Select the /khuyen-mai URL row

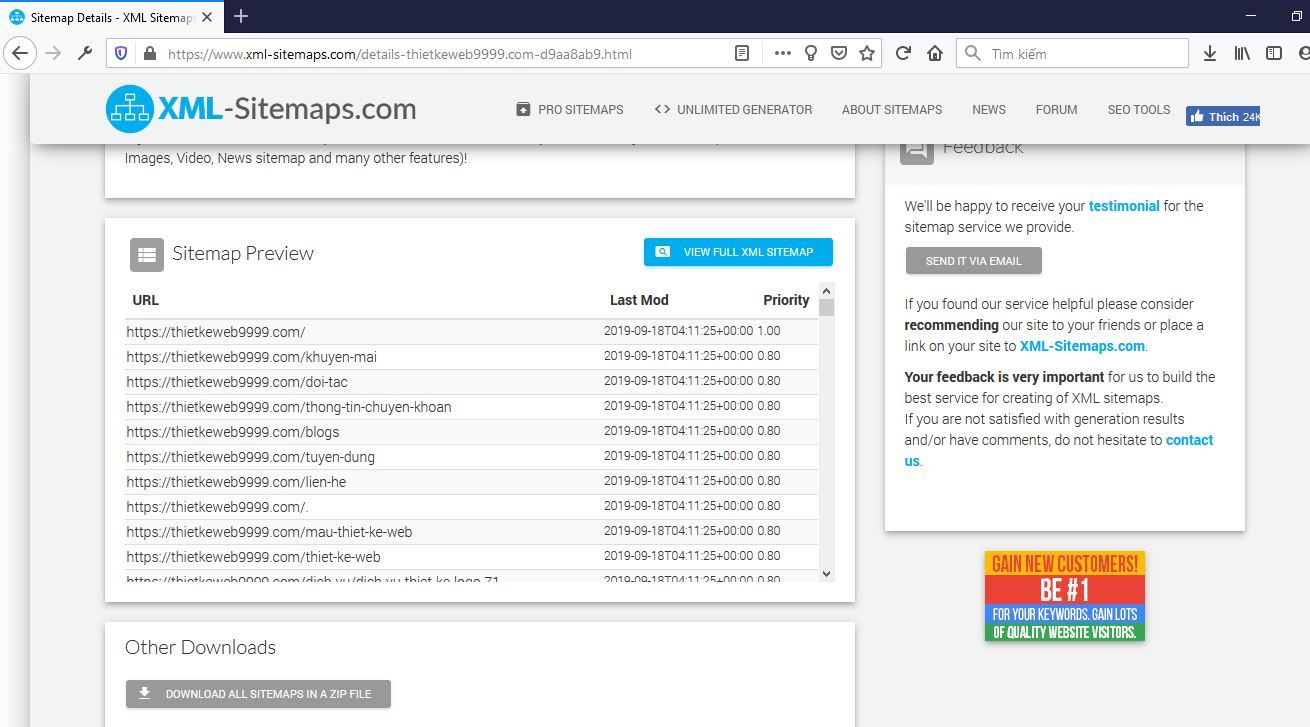tap(251, 357)
